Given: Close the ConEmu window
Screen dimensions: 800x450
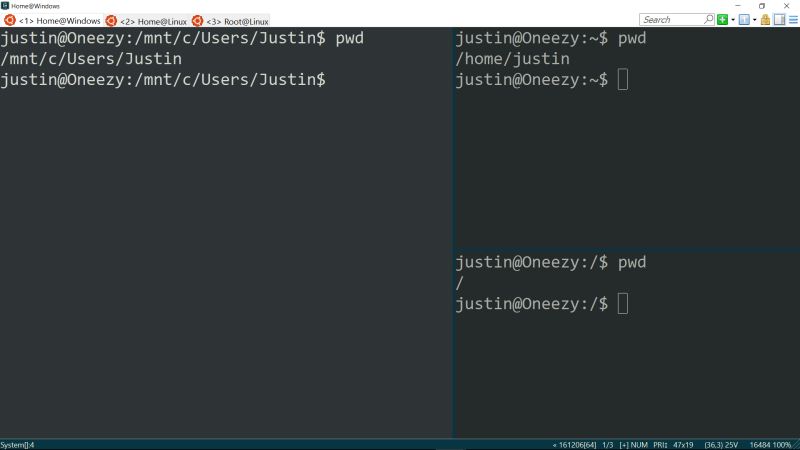Looking at the screenshot, I should click(786, 6).
